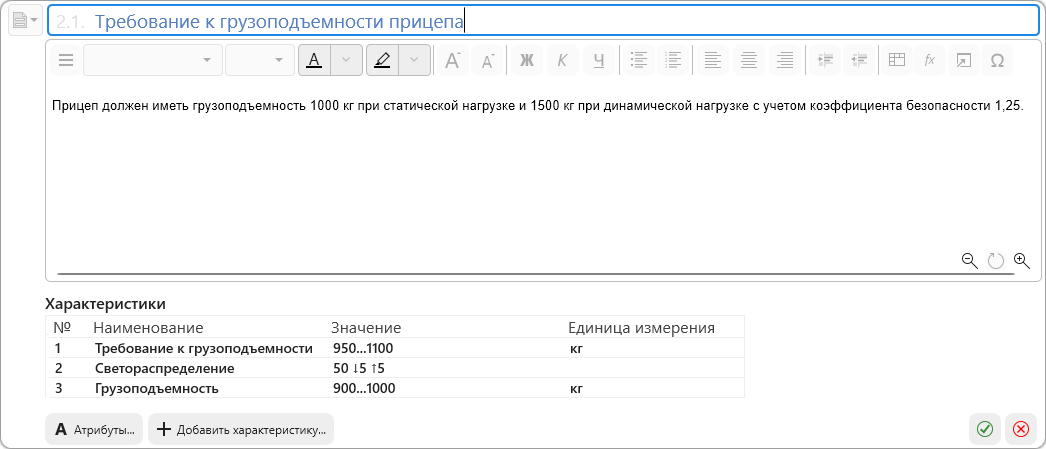
Task: Open the font size dropdown
Action: [x=259, y=61]
